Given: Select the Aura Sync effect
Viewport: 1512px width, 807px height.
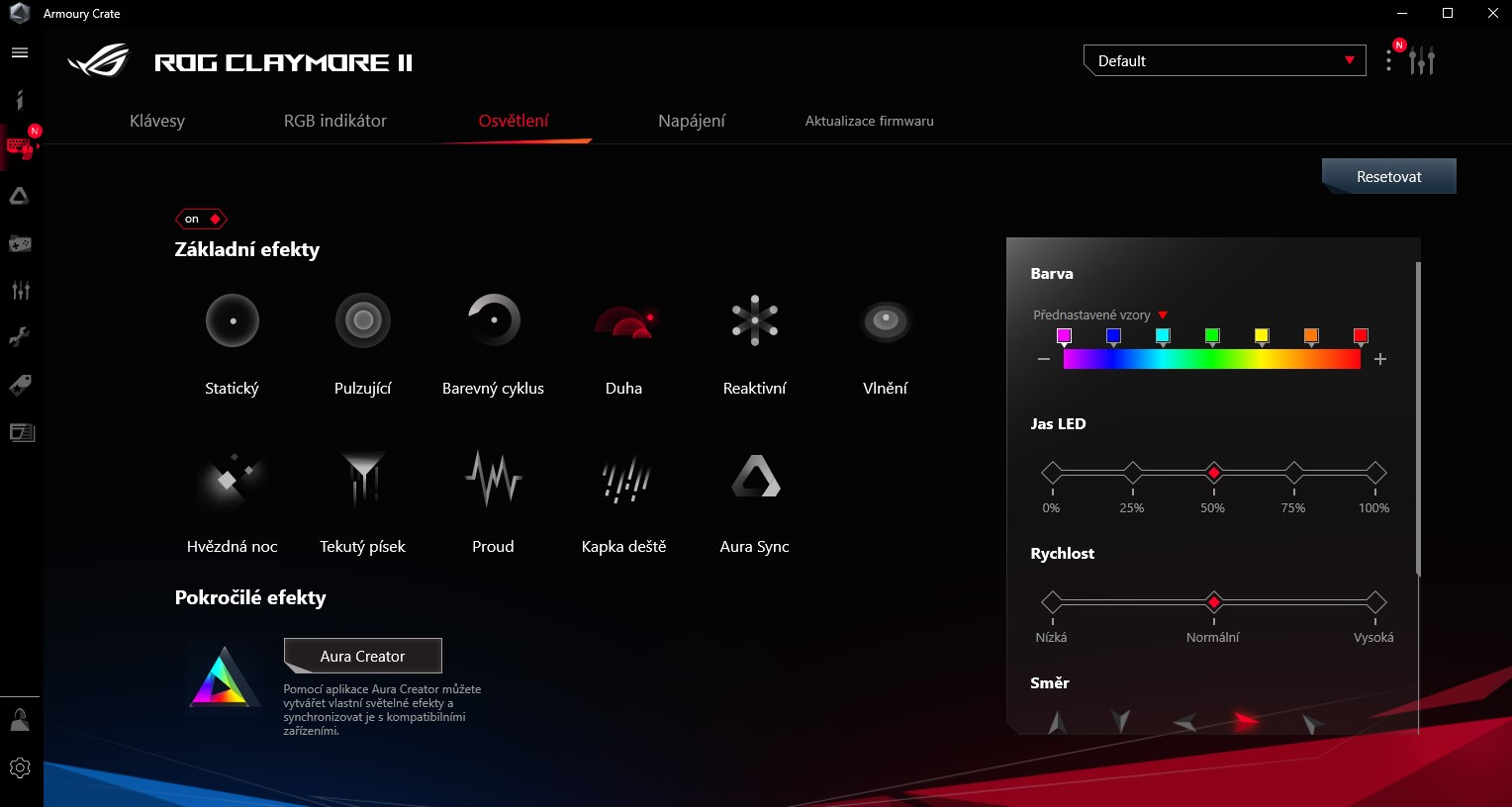Looking at the screenshot, I should point(755,476).
